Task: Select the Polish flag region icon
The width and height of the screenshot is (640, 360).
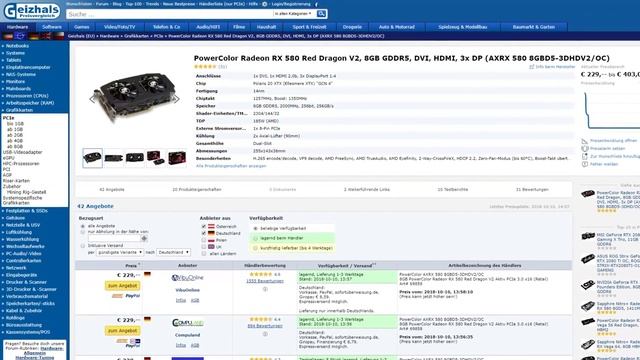Action: (59, 36)
